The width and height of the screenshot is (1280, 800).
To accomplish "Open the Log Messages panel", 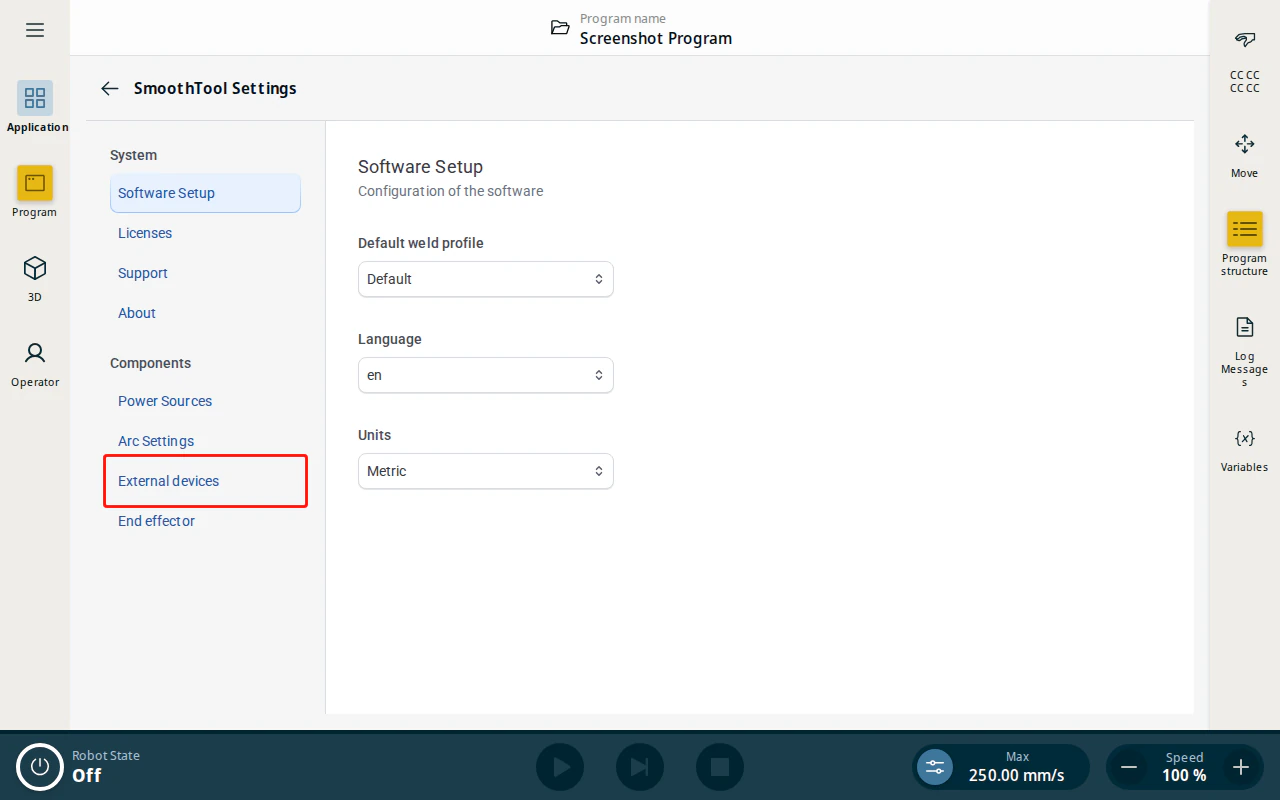I will tap(1245, 327).
